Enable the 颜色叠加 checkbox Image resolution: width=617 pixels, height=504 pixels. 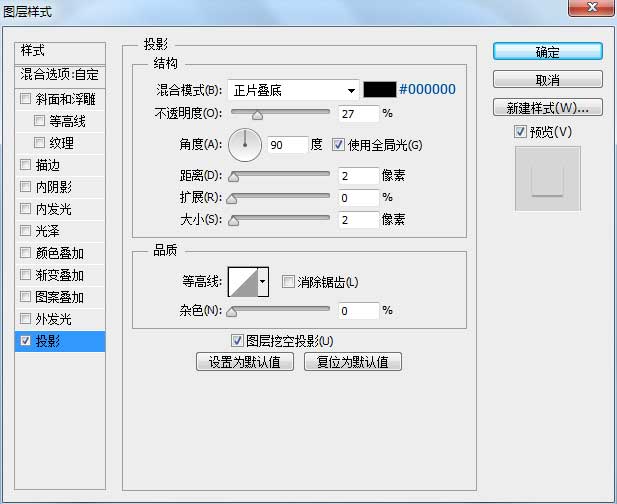click(x=26, y=253)
